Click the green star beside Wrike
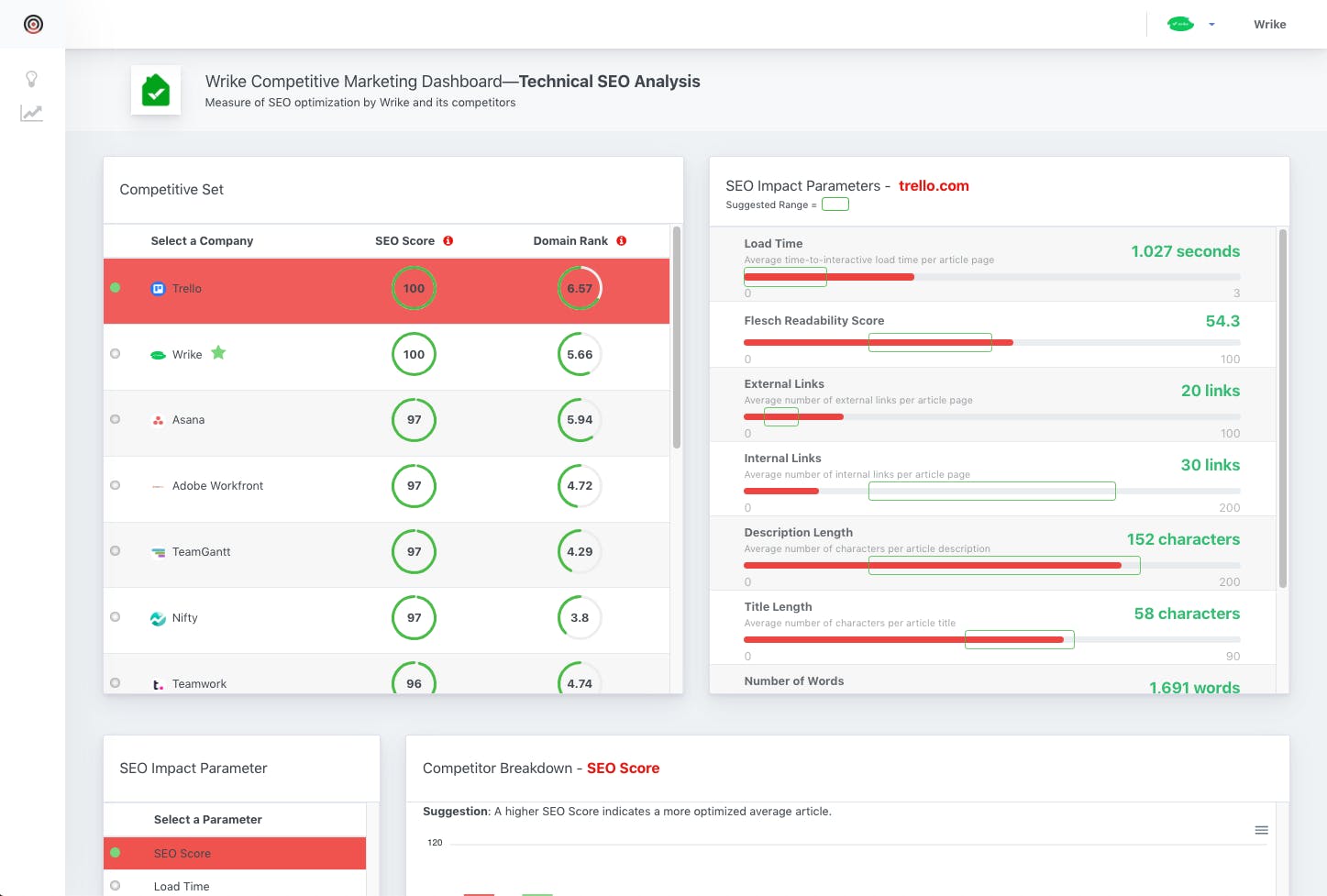This screenshot has width=1327, height=896. [218, 352]
